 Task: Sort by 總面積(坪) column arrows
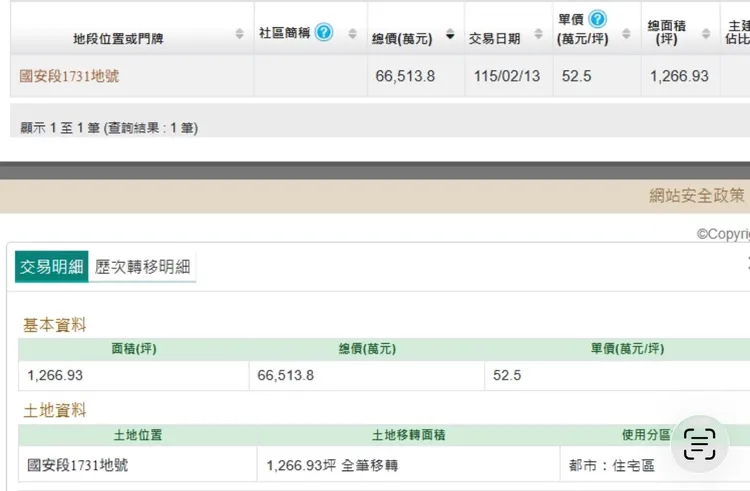click(706, 33)
